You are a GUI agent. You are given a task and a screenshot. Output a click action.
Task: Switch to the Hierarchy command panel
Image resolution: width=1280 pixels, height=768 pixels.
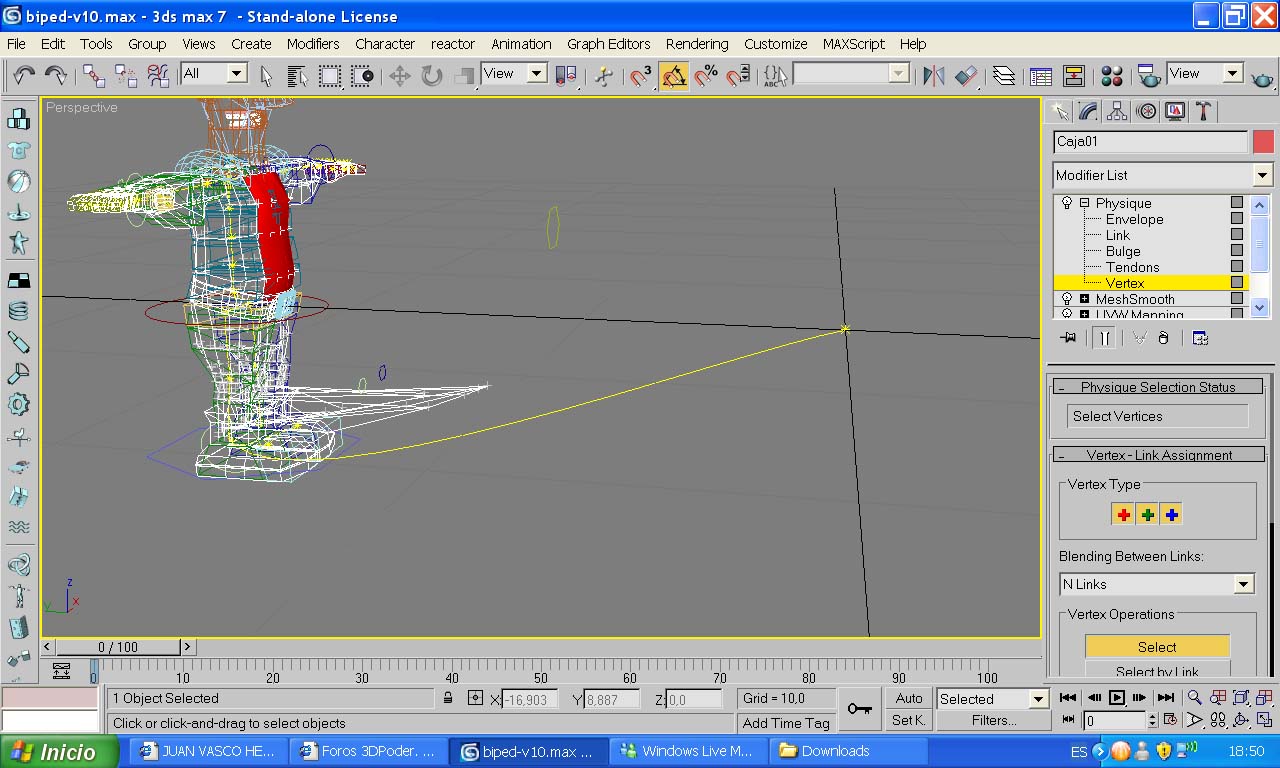(1117, 111)
